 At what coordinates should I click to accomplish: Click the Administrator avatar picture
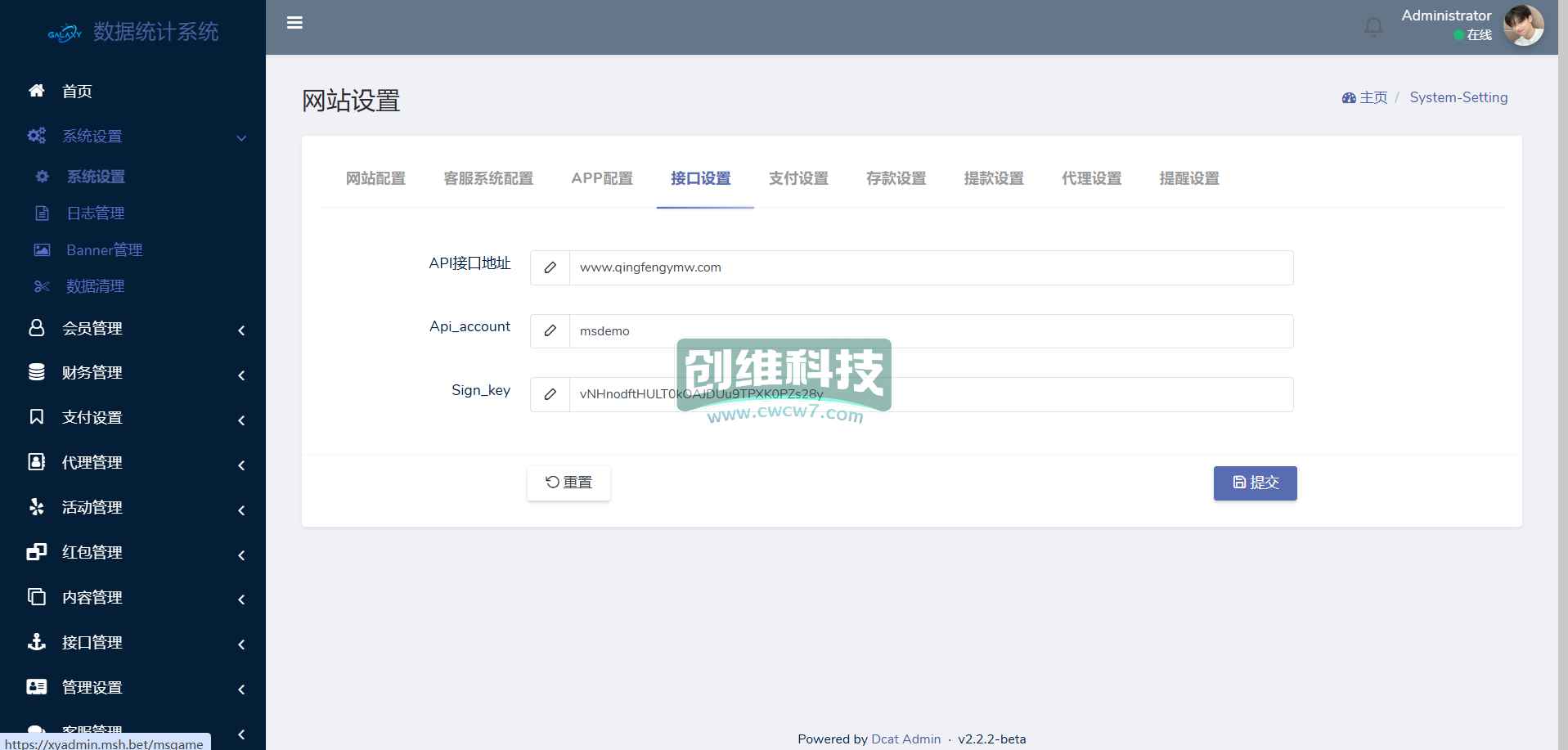click(1523, 26)
